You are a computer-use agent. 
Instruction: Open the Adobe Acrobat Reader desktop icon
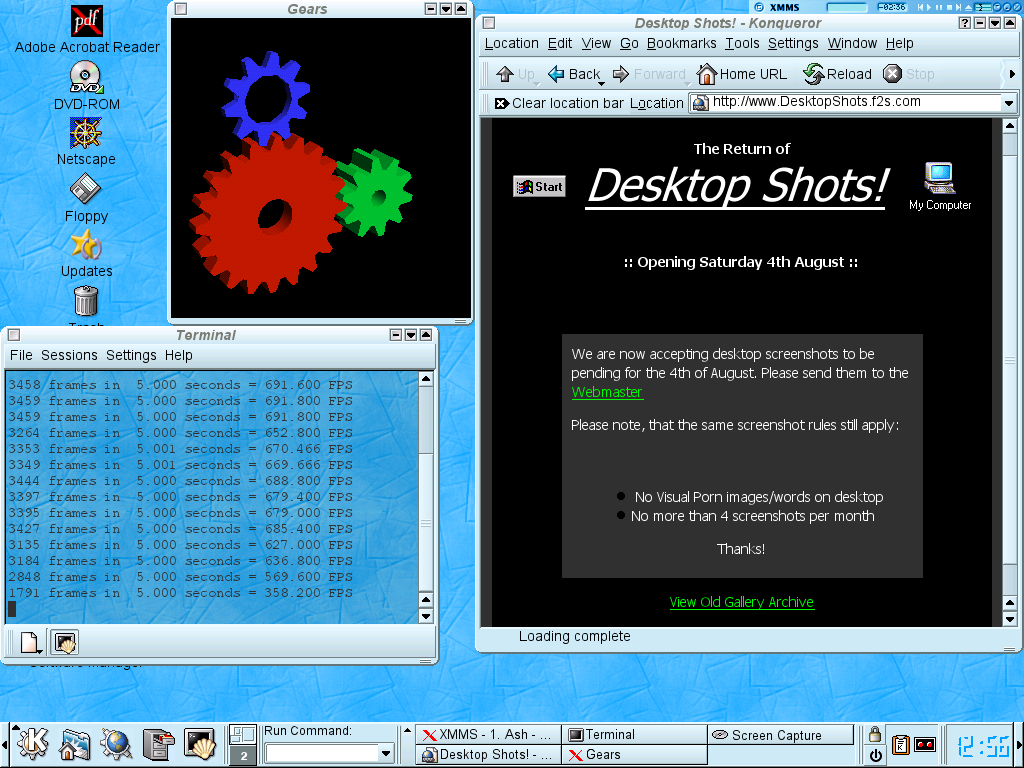pos(87,20)
